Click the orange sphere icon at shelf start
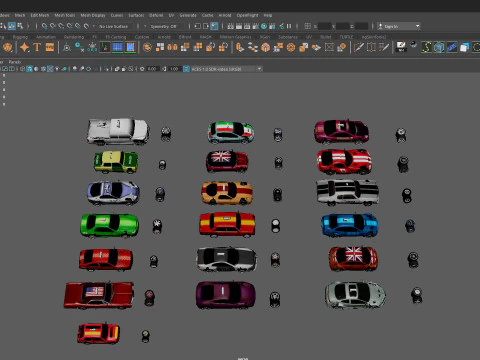 (x=7, y=47)
